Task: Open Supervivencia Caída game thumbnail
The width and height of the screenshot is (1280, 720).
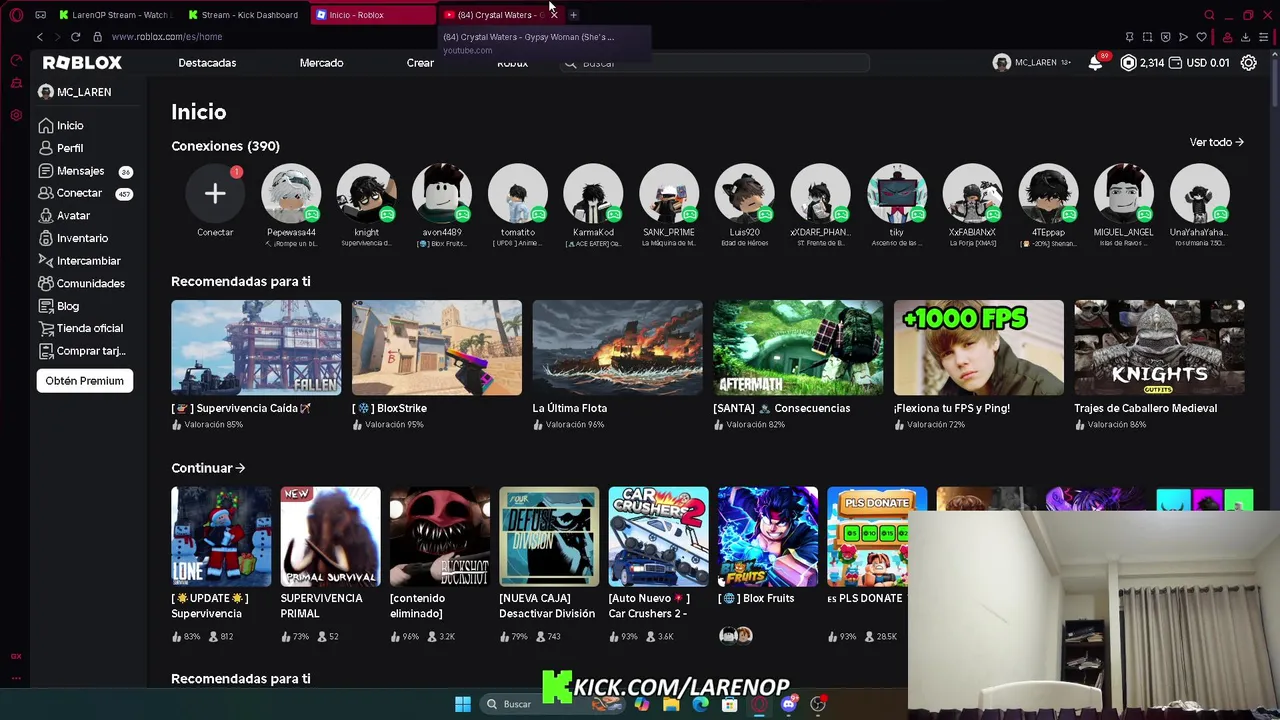Action: pos(256,347)
